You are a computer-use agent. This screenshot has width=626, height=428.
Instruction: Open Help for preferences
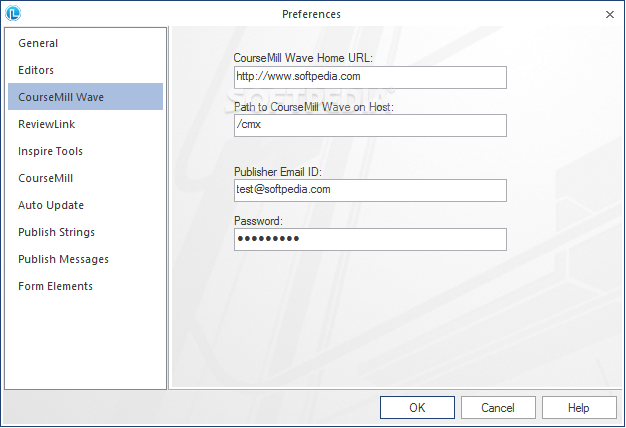(x=579, y=408)
